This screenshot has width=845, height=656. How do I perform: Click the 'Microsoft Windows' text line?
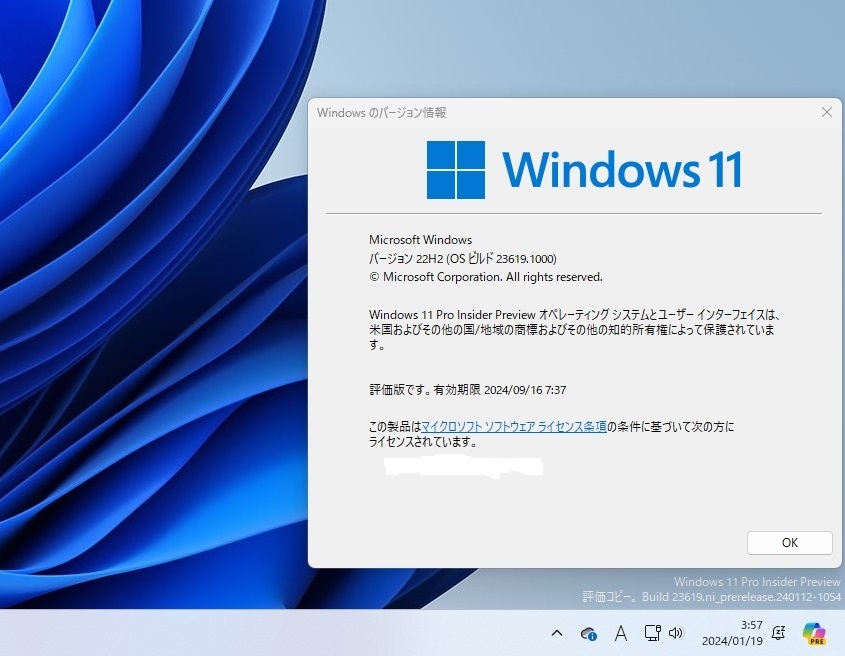tap(420, 240)
